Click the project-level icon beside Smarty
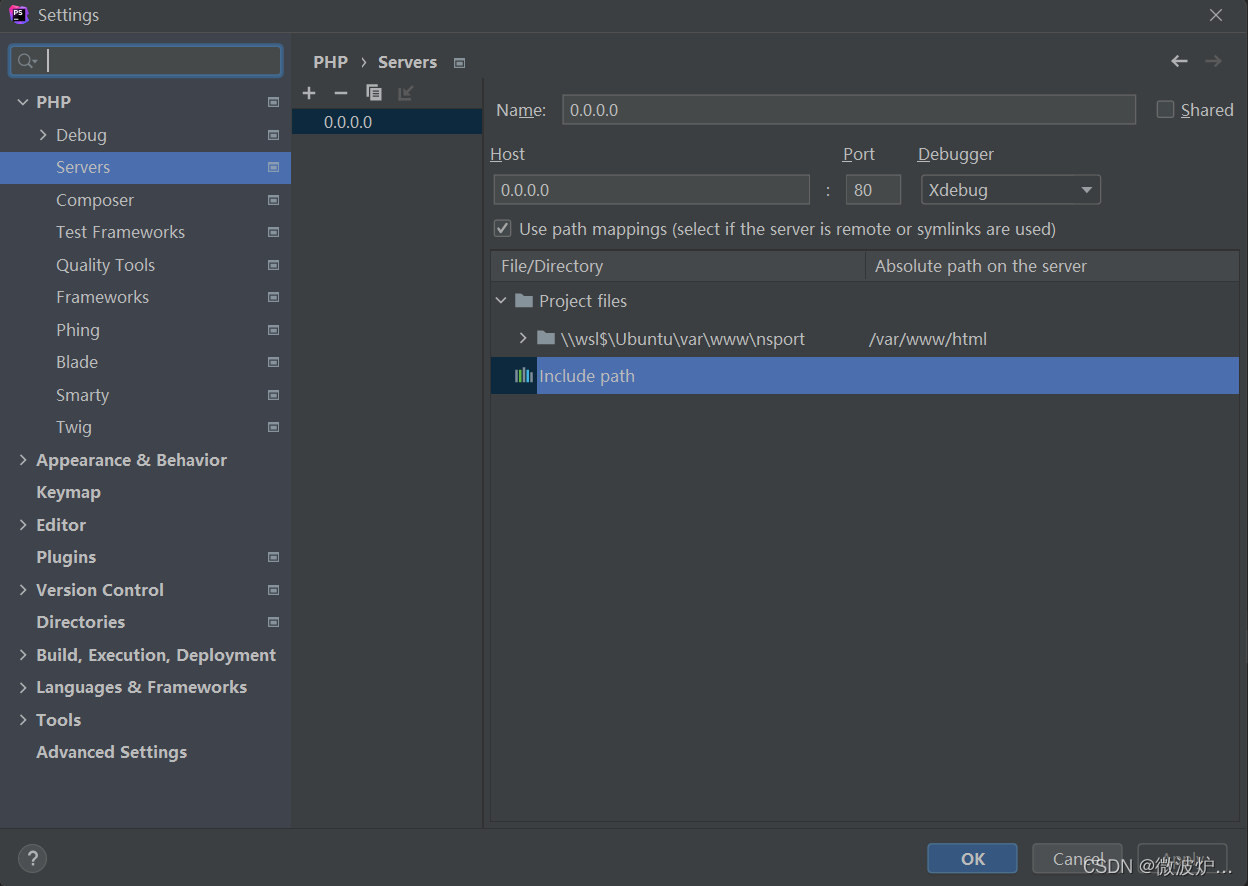This screenshot has height=886, width=1248. click(273, 395)
